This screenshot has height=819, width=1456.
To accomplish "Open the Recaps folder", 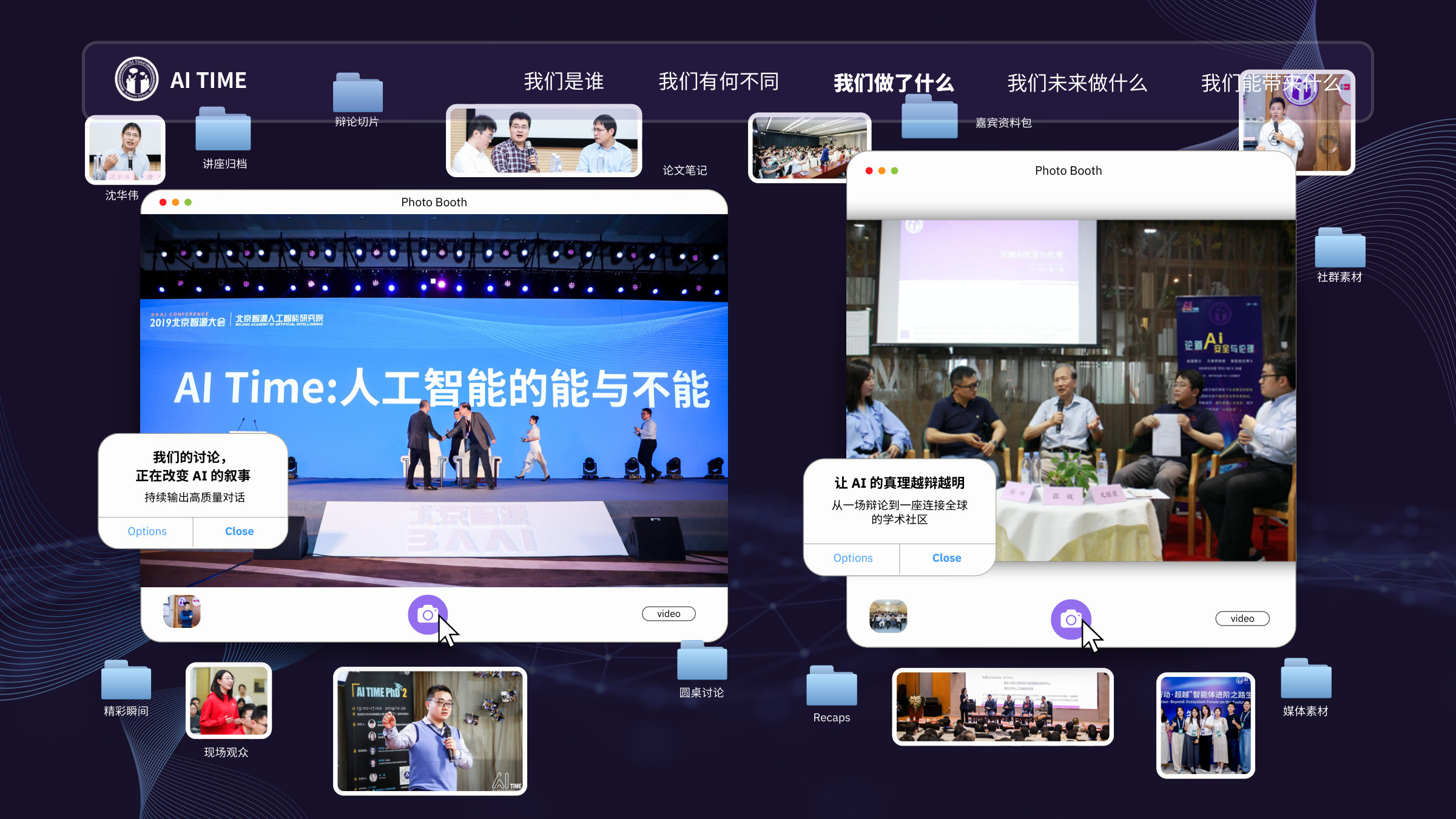I will tap(831, 686).
